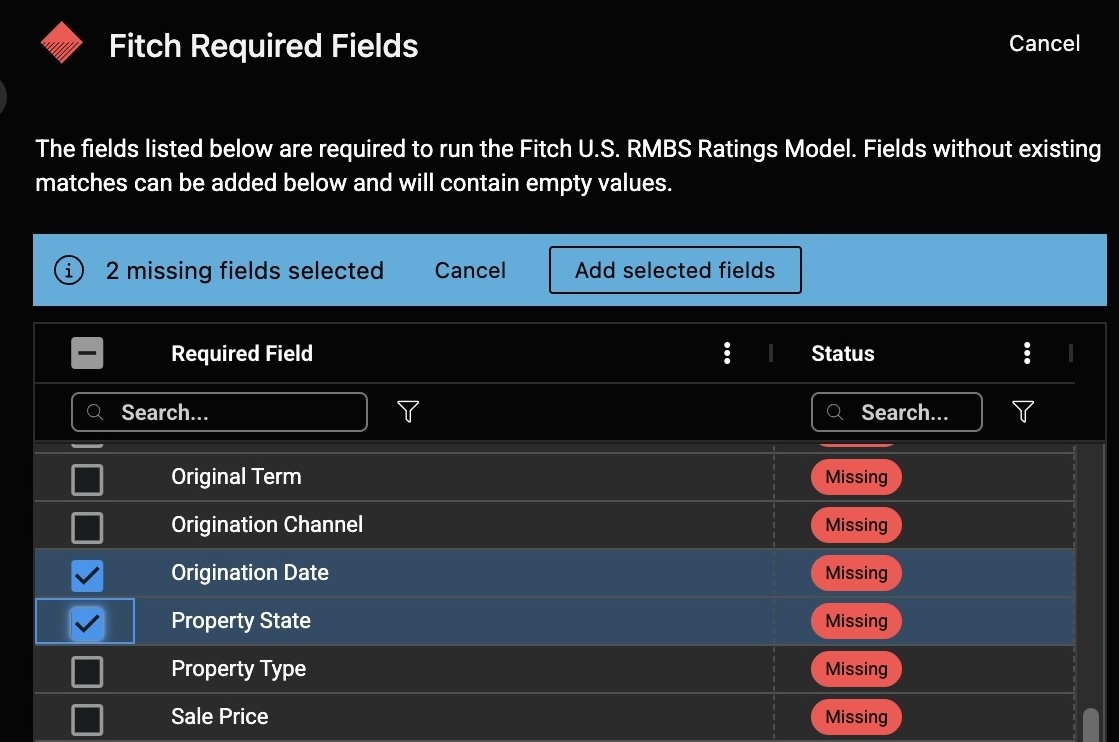Click magnifier icon in Status search

point(836,412)
